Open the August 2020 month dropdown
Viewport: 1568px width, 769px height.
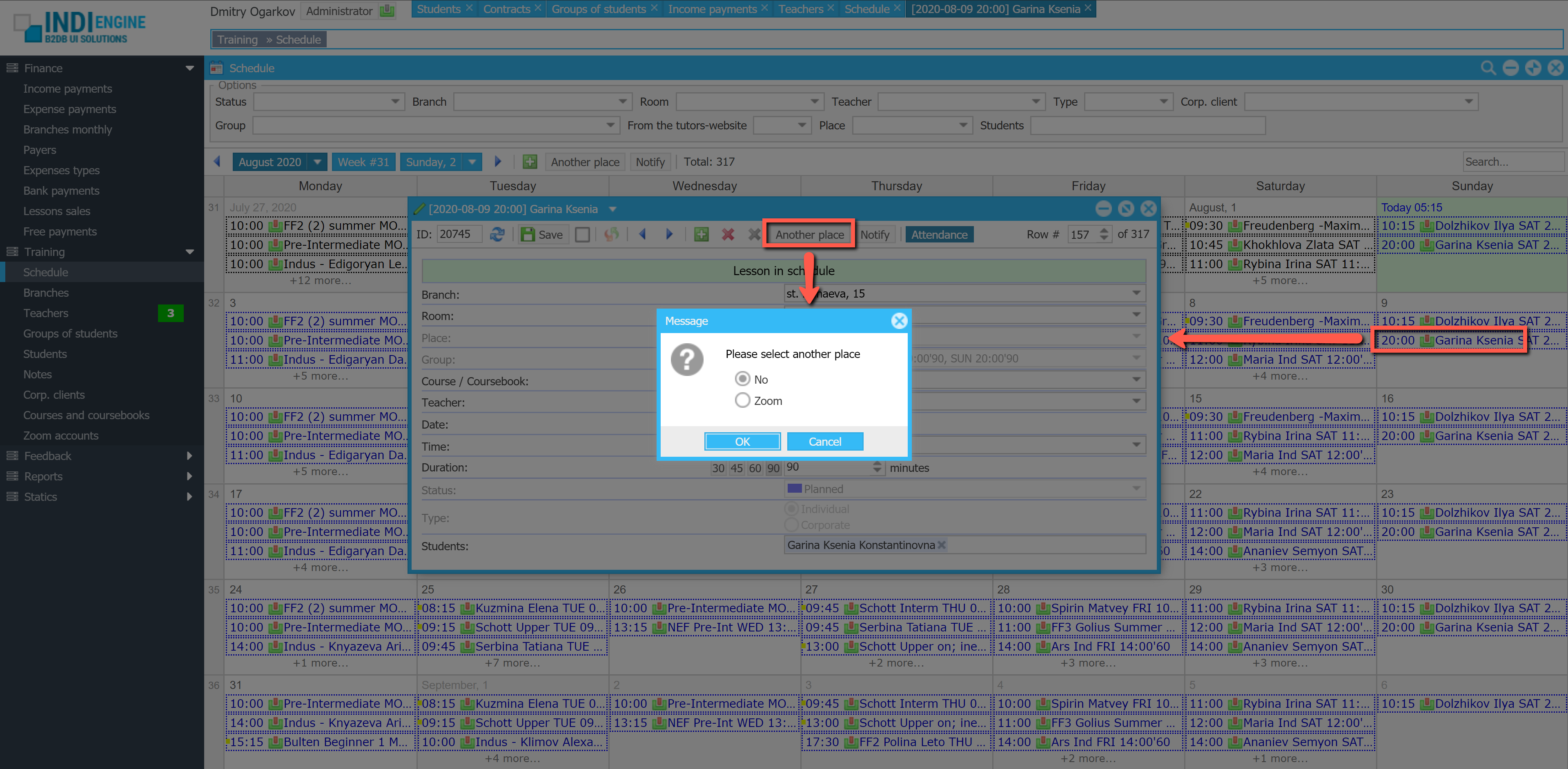(x=317, y=162)
